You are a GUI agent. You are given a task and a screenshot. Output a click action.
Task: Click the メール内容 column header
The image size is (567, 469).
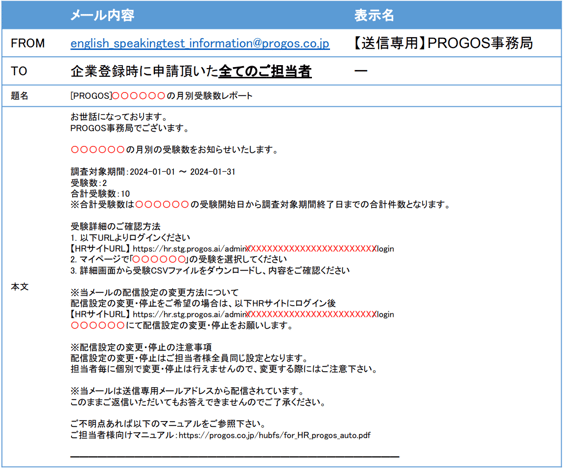(x=102, y=15)
